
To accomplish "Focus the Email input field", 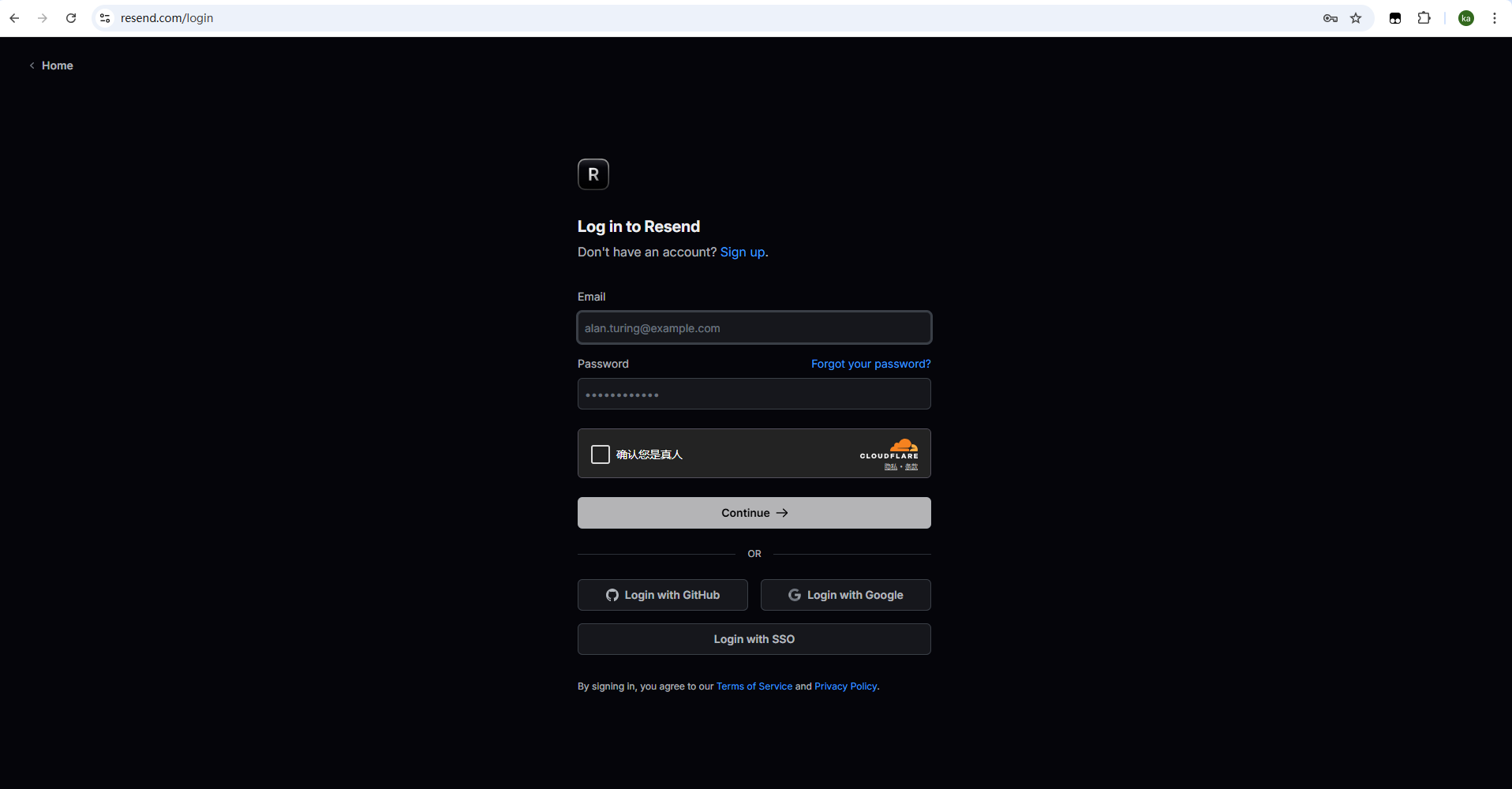I will pos(754,328).
